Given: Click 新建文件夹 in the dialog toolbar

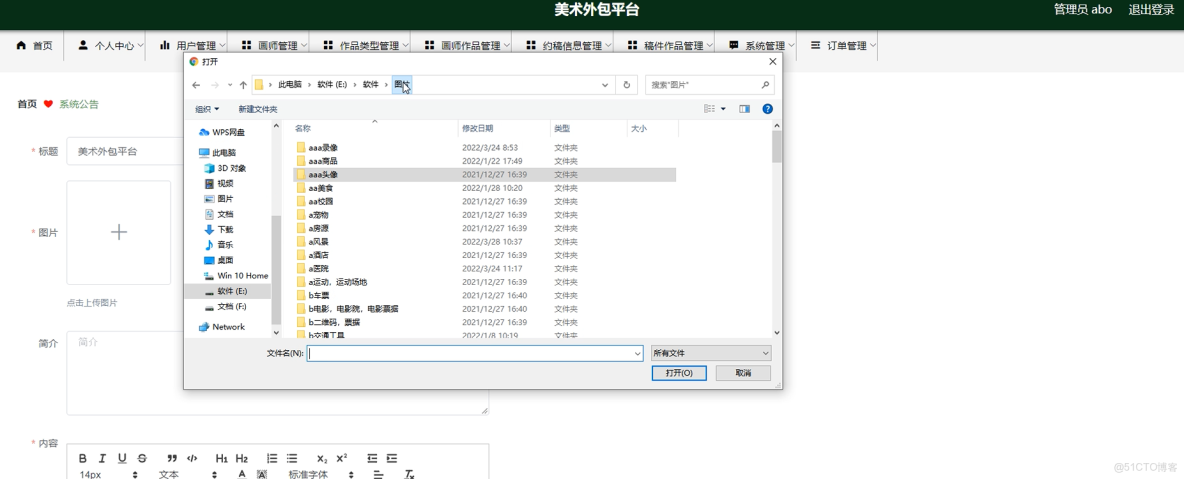Looking at the screenshot, I should pyautogui.click(x=258, y=109).
